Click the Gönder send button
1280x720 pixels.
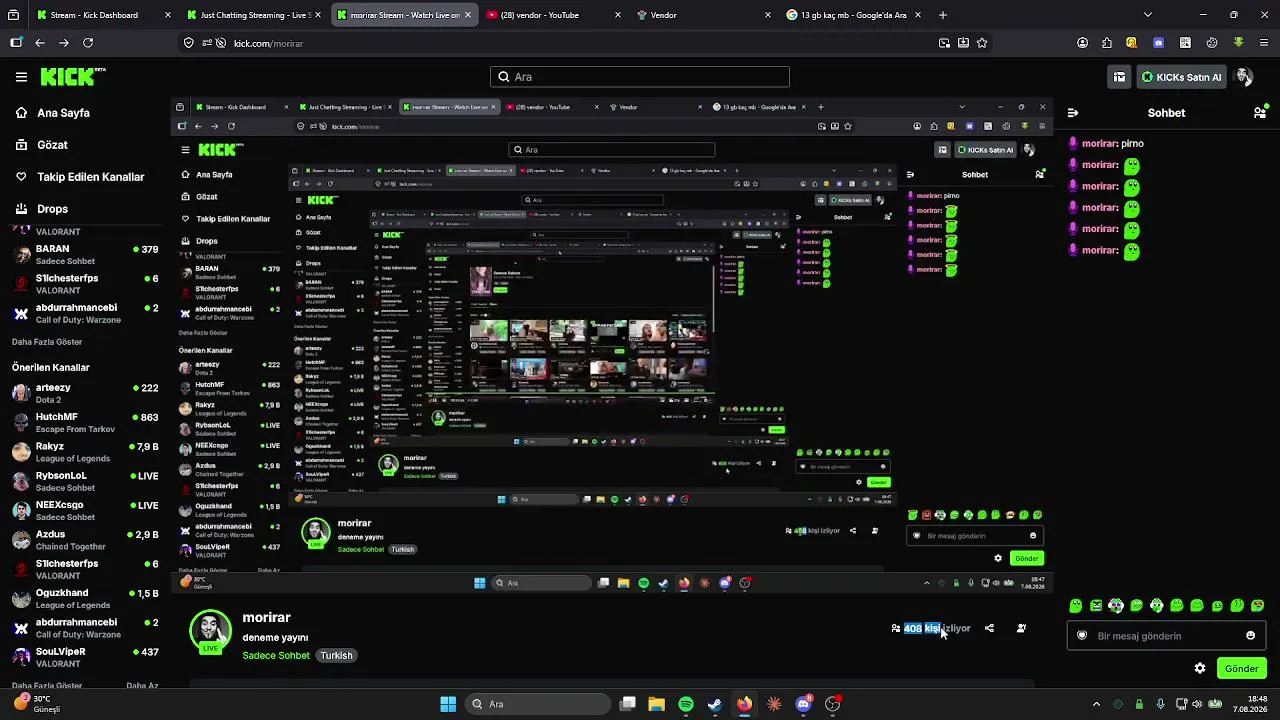(x=1241, y=668)
